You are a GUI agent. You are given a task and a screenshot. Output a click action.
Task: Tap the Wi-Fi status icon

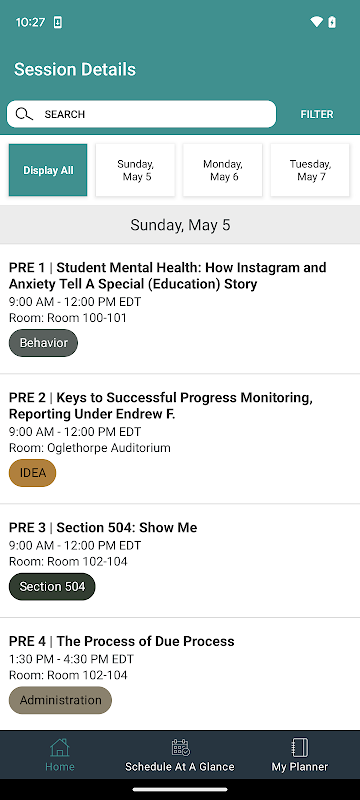pos(317,22)
